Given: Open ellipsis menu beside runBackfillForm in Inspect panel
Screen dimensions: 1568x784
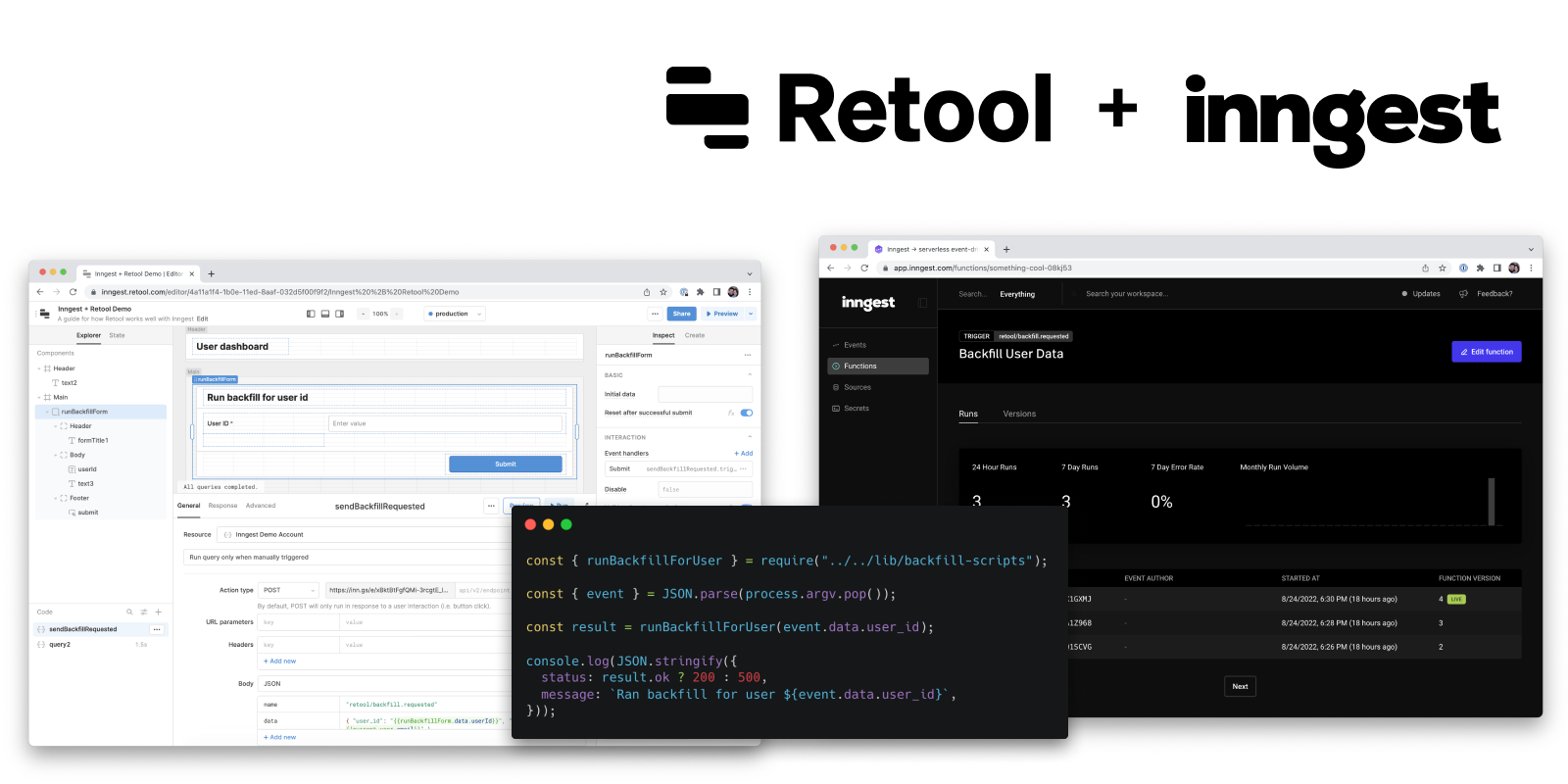Looking at the screenshot, I should coord(748,355).
